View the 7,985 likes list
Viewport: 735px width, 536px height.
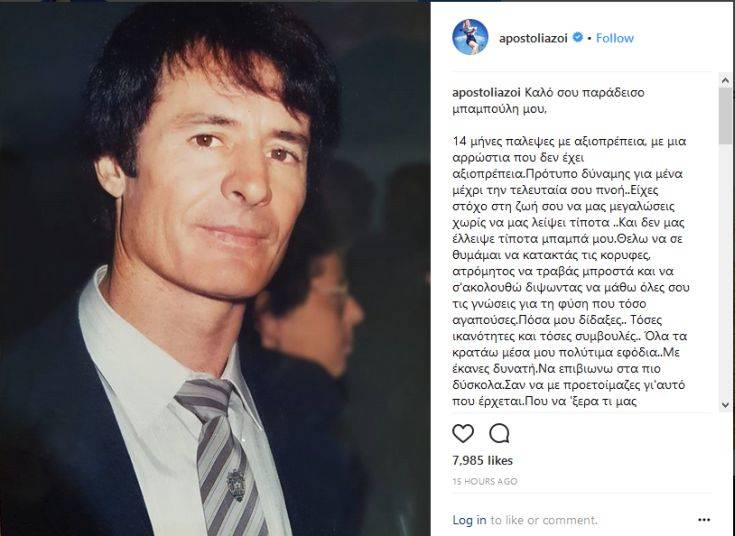pos(482,461)
